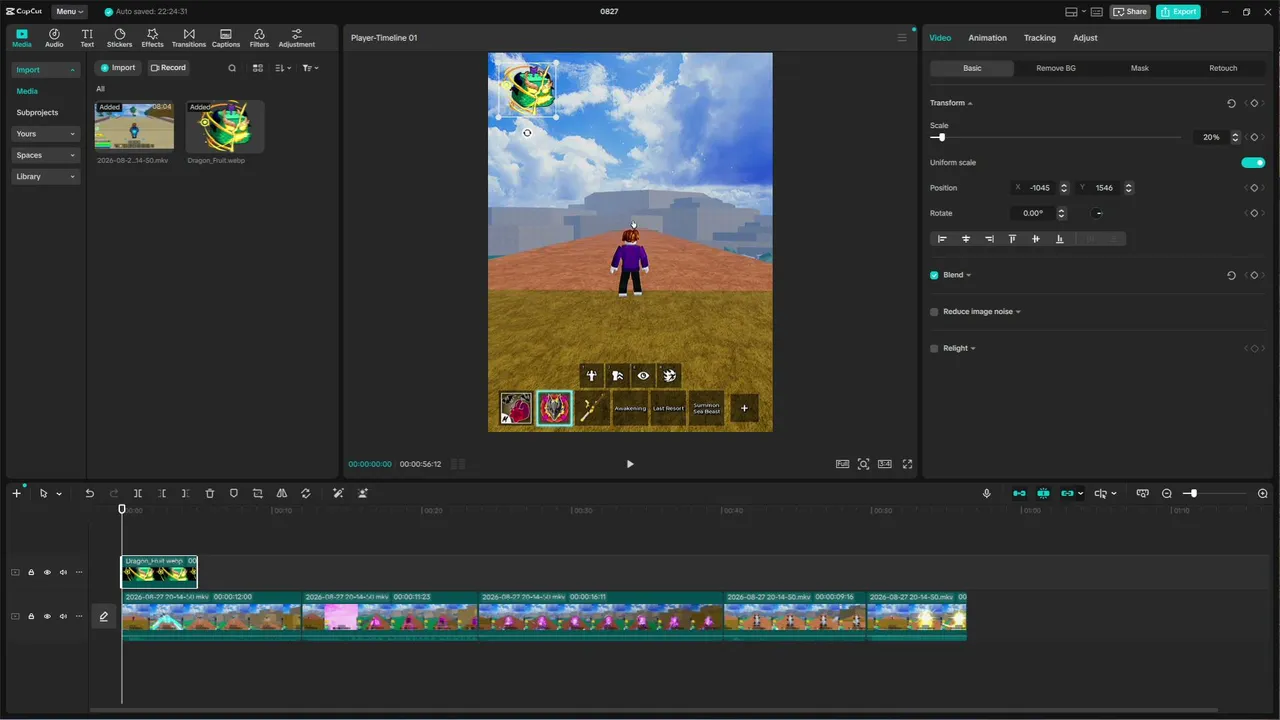Click the pencil cover edit icon on main track

tap(103, 616)
